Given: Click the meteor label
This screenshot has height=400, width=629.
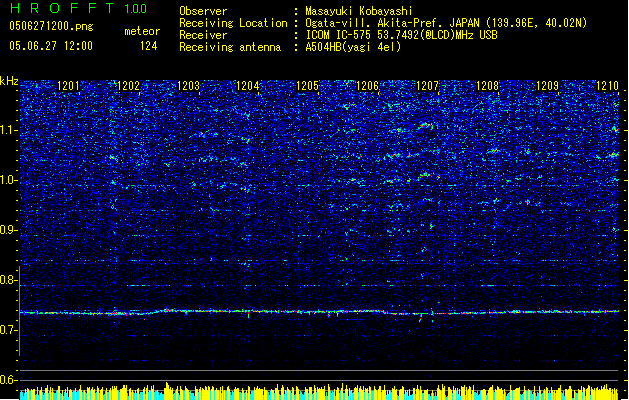Looking at the screenshot, I should pos(142,31).
